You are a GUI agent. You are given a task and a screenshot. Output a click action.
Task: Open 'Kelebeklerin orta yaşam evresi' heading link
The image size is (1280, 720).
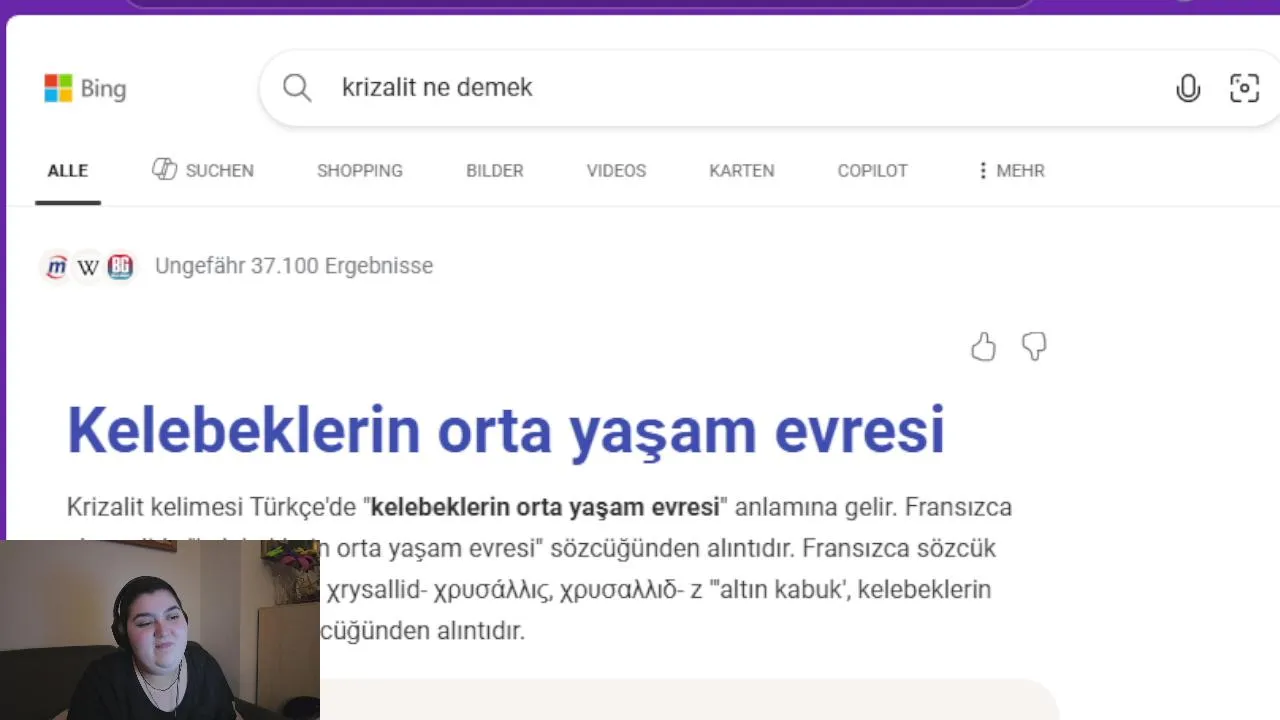click(505, 431)
